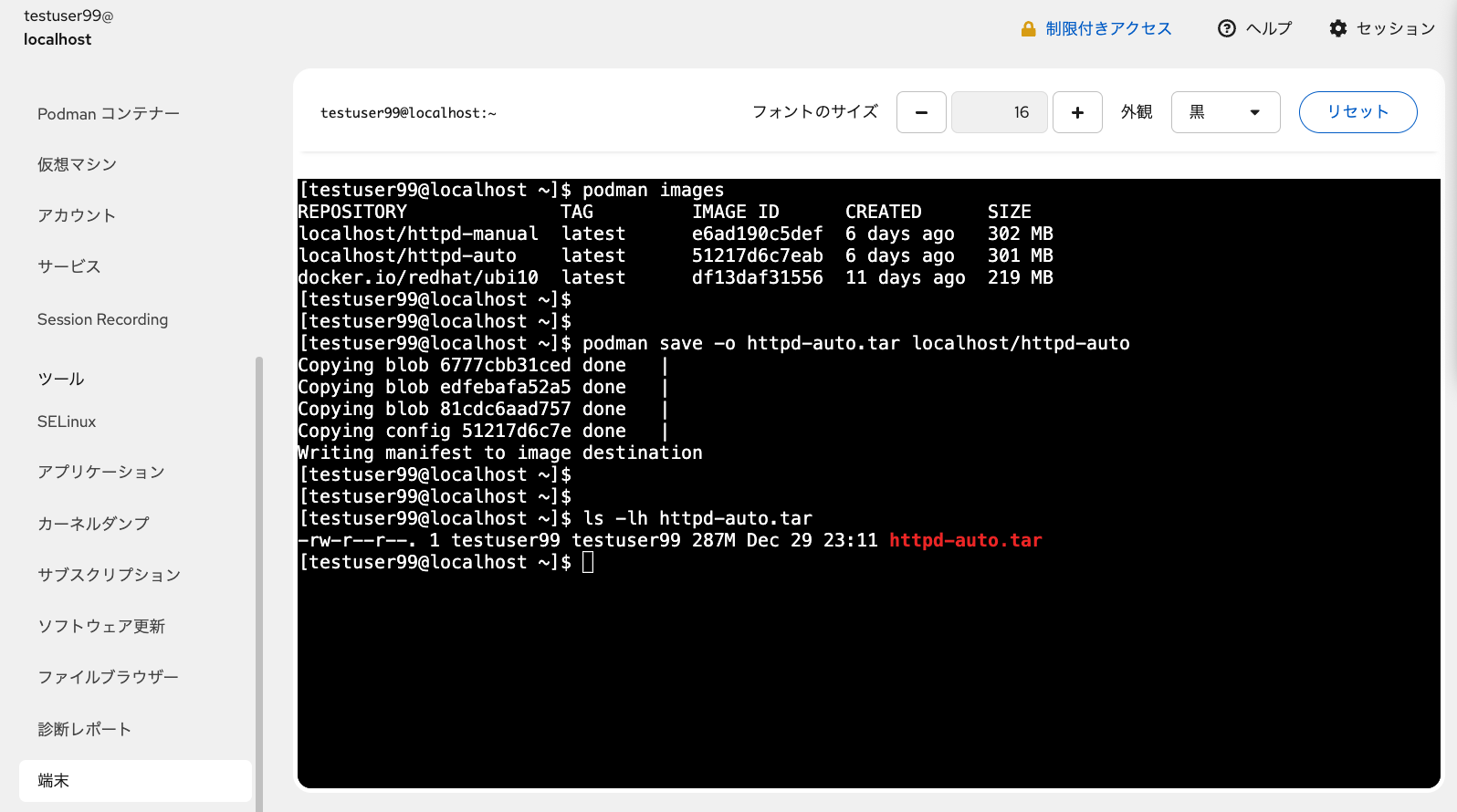Click the 制限付きアクセス link
Image resolution: width=1457 pixels, height=812 pixels.
1108,29
